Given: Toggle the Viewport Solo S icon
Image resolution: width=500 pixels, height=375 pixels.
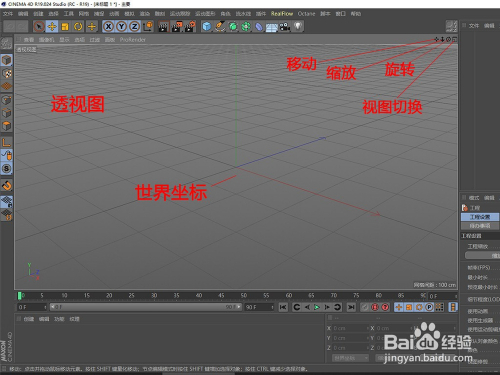Looking at the screenshot, I should (6, 169).
